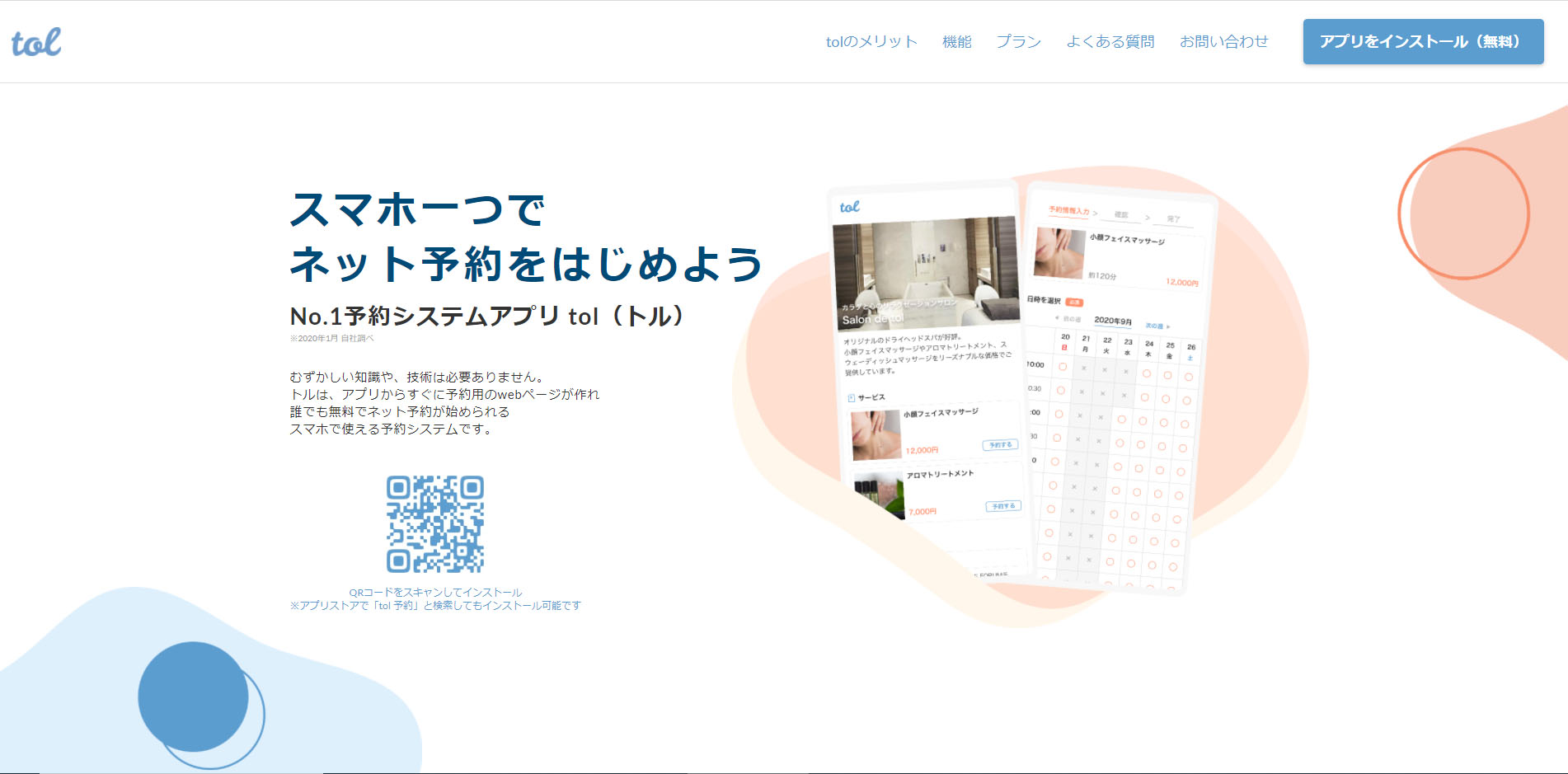Click the tol logo in the header
1568x774 pixels.
[36, 42]
